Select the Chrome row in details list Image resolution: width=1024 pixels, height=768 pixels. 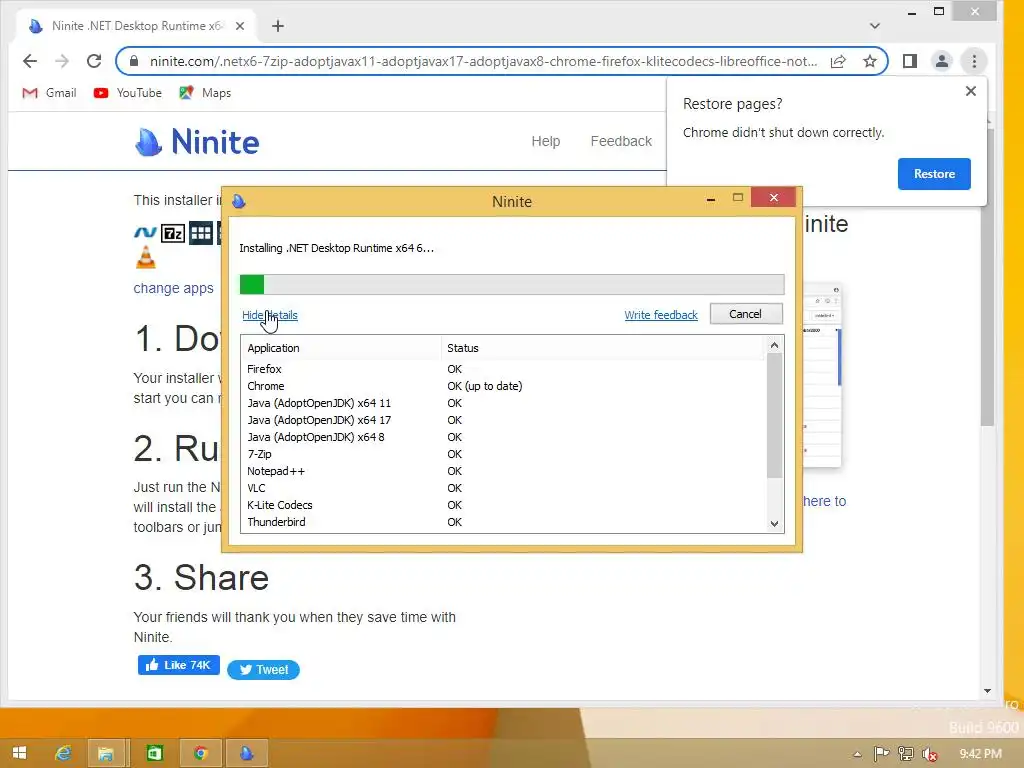pos(503,386)
